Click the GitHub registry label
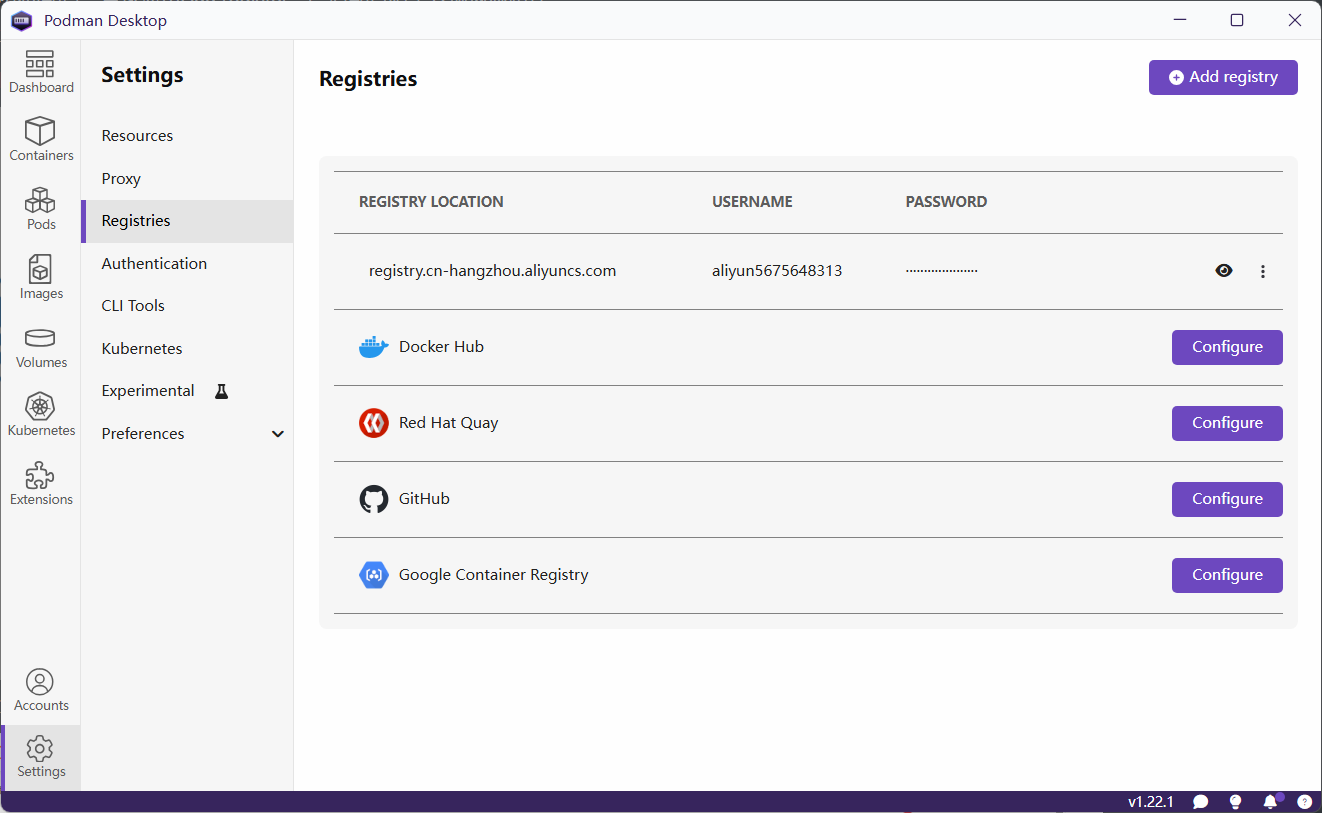 pyautogui.click(x=424, y=499)
